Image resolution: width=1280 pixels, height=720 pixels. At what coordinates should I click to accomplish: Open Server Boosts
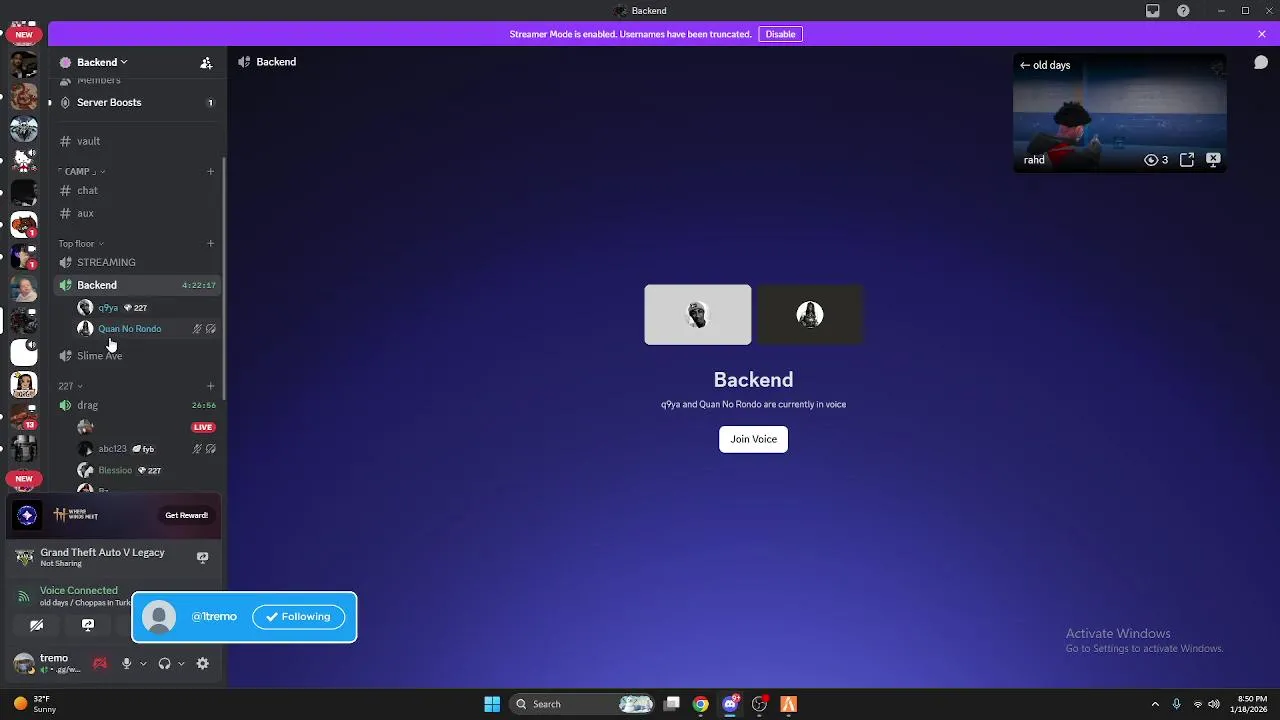click(x=136, y=102)
